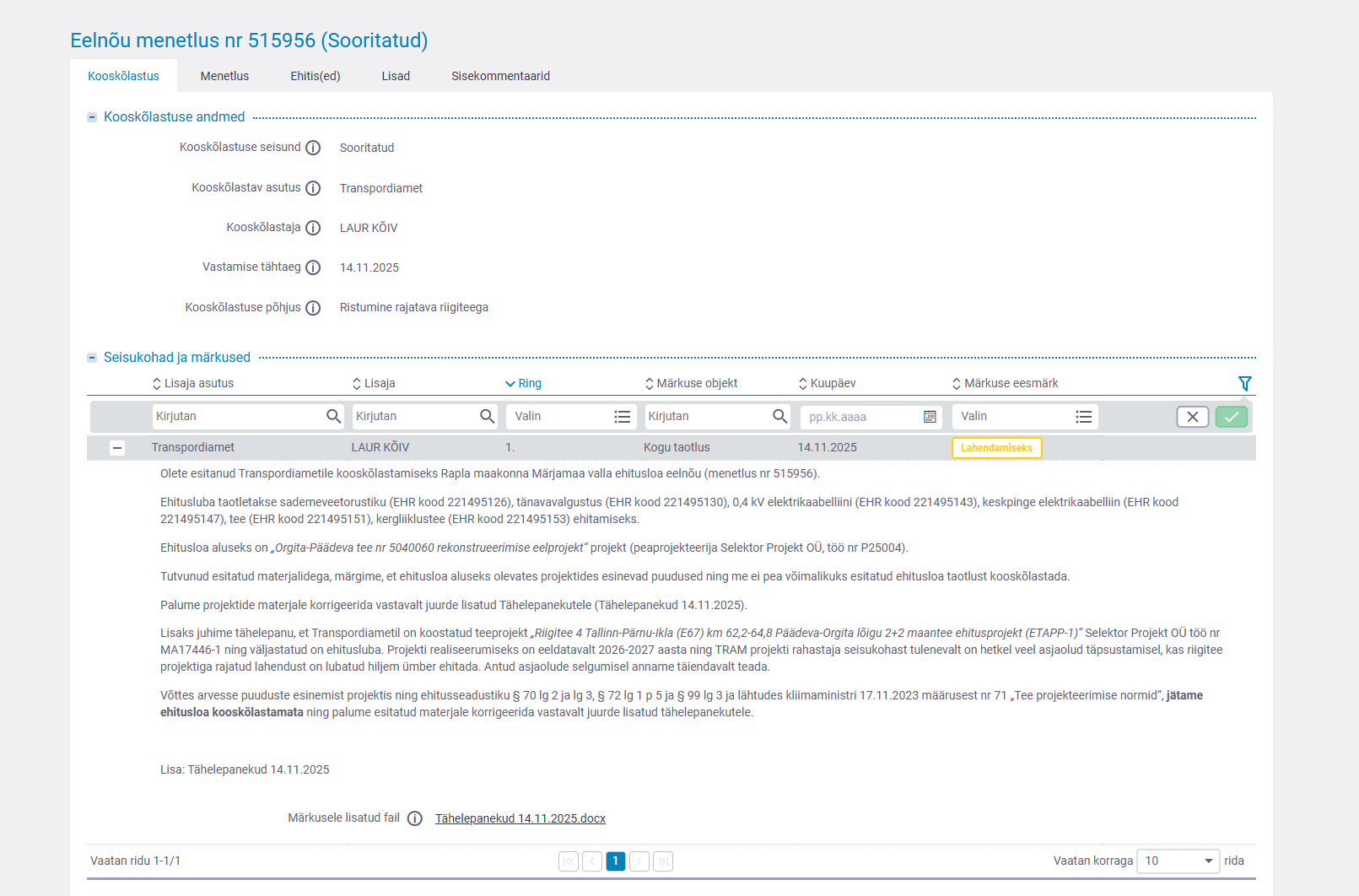1359x896 pixels.
Task: Click the Märkuse objekt filter text field
Action: click(x=707, y=417)
